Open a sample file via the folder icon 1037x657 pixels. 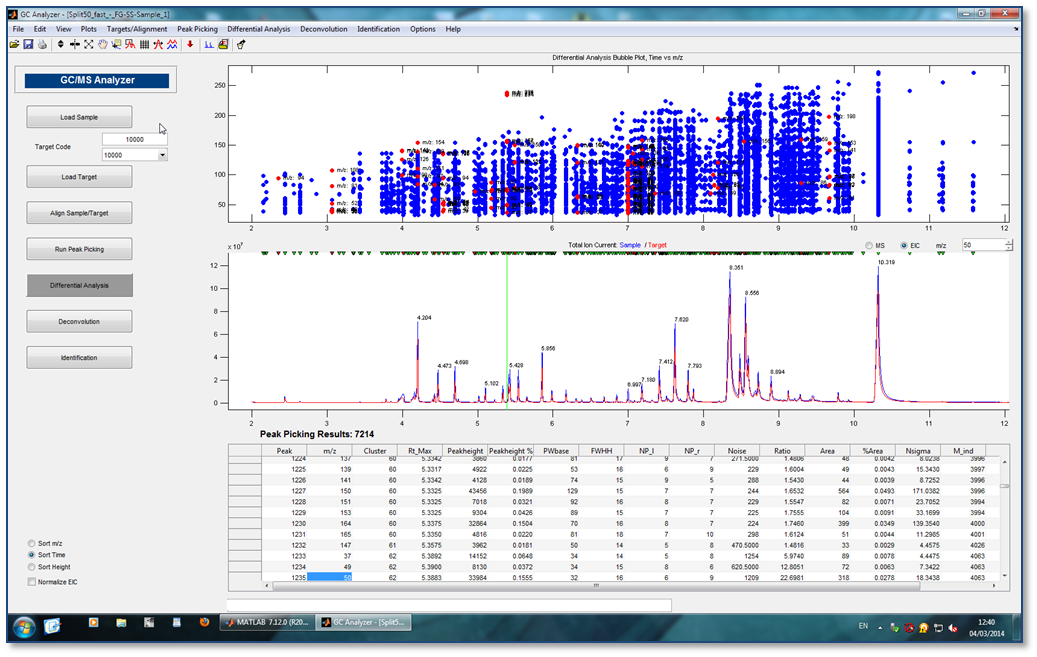(14, 45)
